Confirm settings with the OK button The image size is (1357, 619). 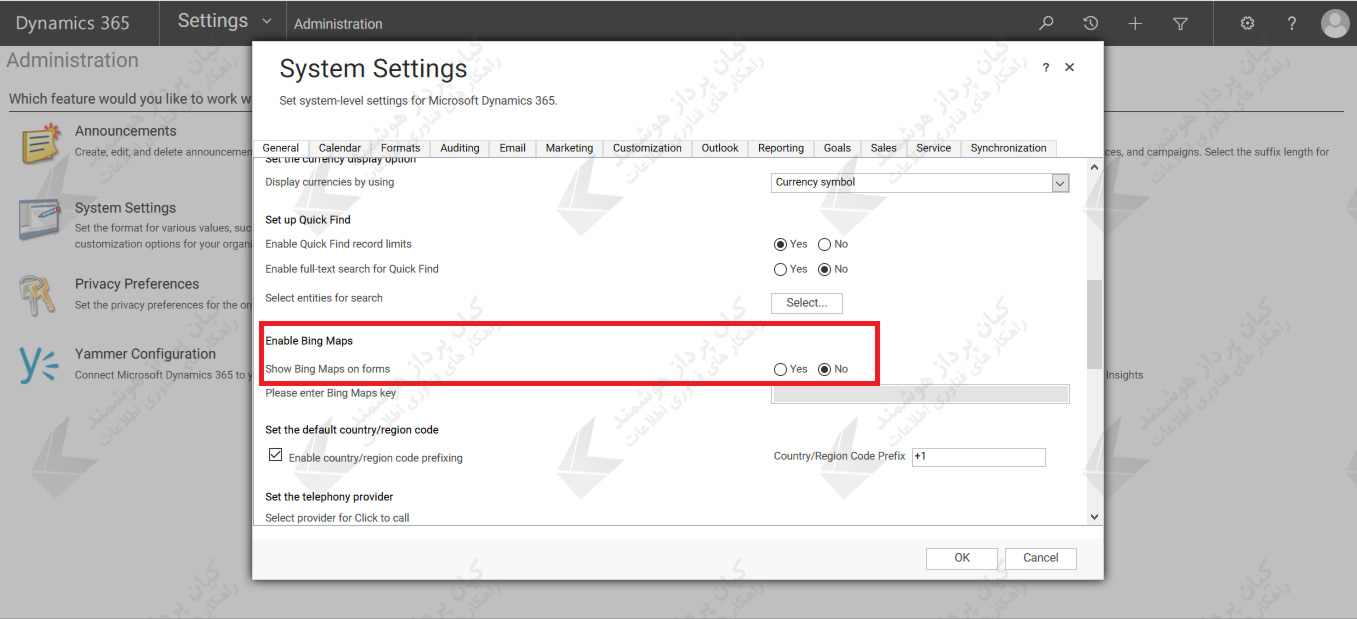[962, 558]
